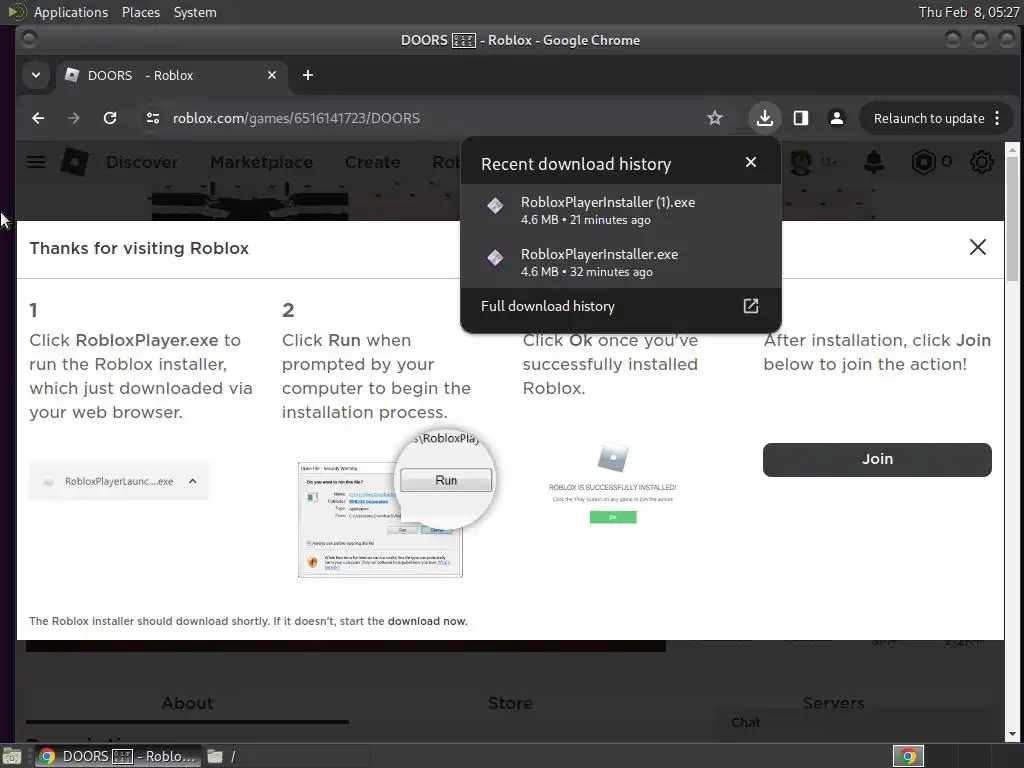Click the Roblox user avatar icon
1024x768 pixels.
[801, 162]
